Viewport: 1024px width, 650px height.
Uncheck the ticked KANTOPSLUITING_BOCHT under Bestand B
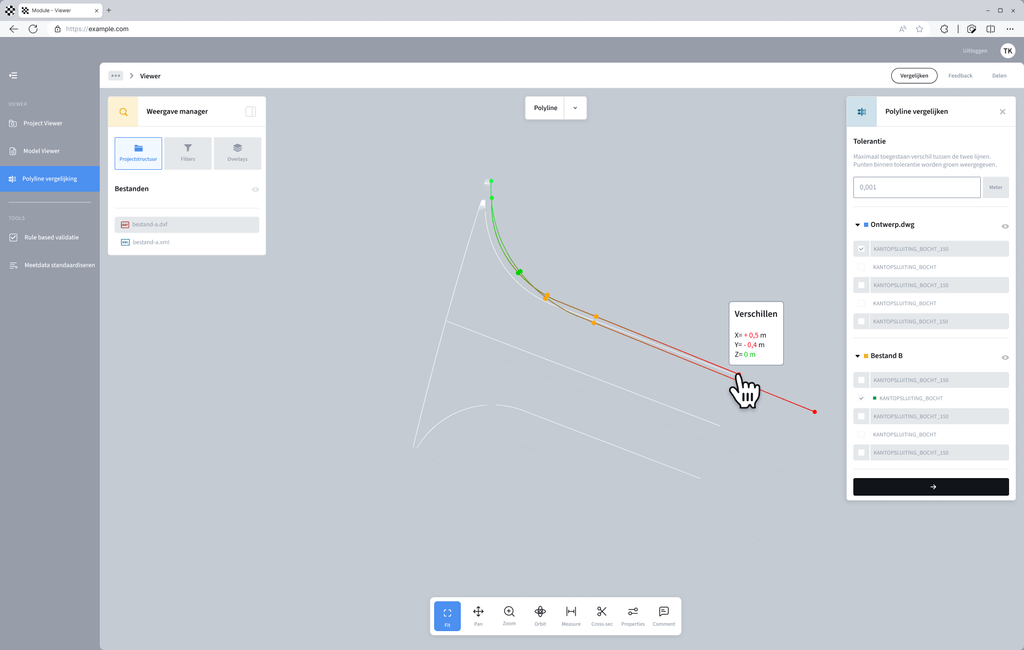pyautogui.click(x=861, y=398)
